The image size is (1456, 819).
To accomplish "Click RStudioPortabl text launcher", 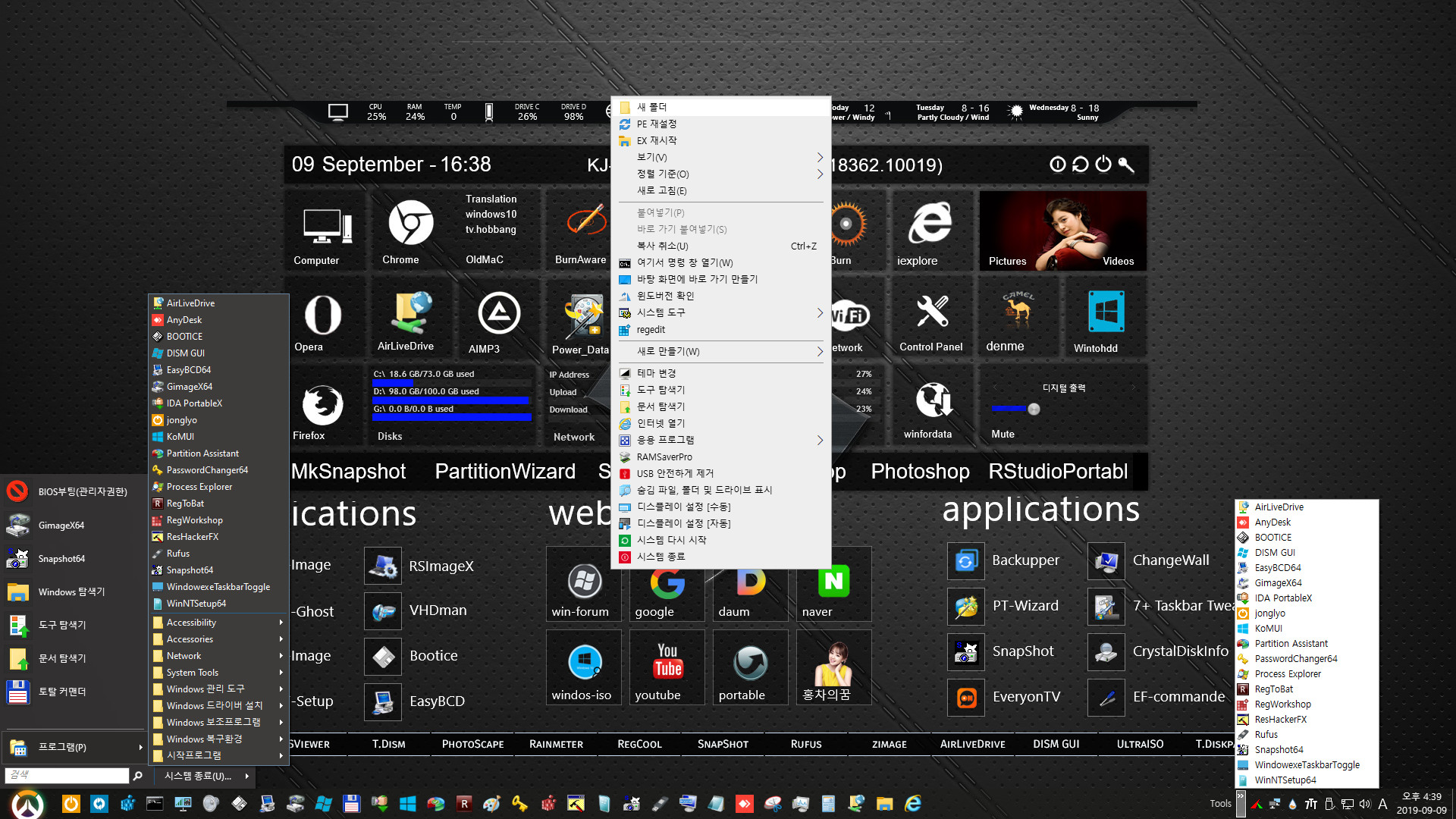I will [1058, 472].
